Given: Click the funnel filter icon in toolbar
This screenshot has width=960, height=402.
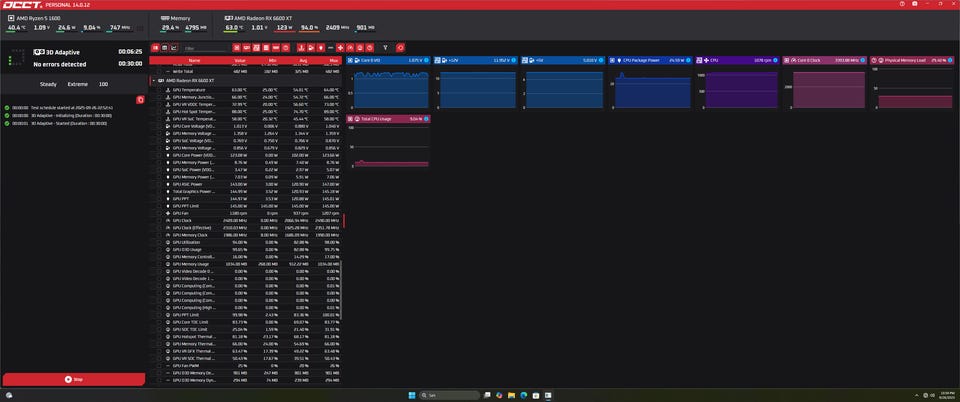Looking at the screenshot, I should point(385,48).
